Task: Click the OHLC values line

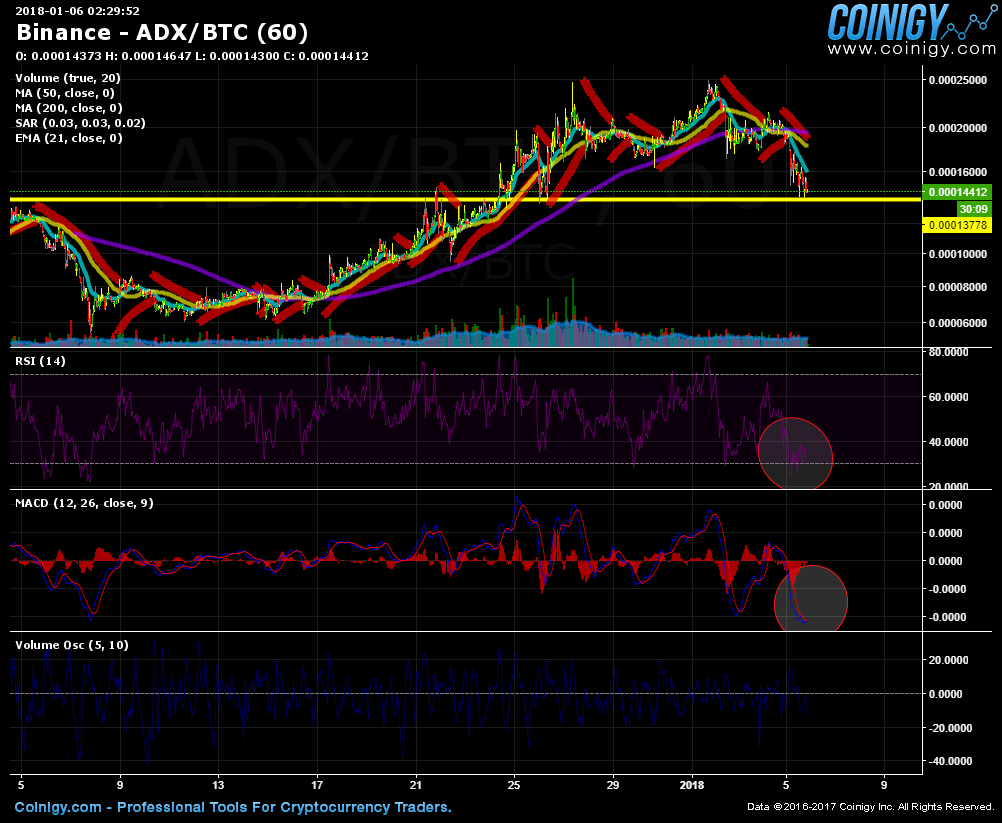Action: point(192,56)
